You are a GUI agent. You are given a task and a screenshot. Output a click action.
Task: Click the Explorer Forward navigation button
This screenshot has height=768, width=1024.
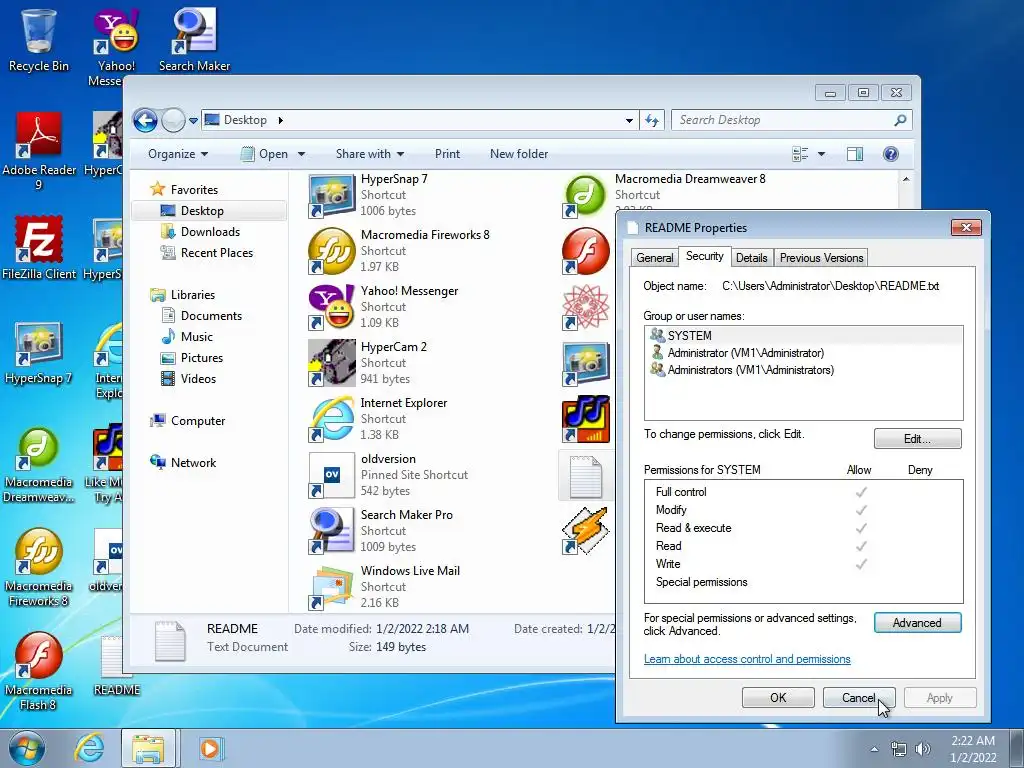[173, 120]
